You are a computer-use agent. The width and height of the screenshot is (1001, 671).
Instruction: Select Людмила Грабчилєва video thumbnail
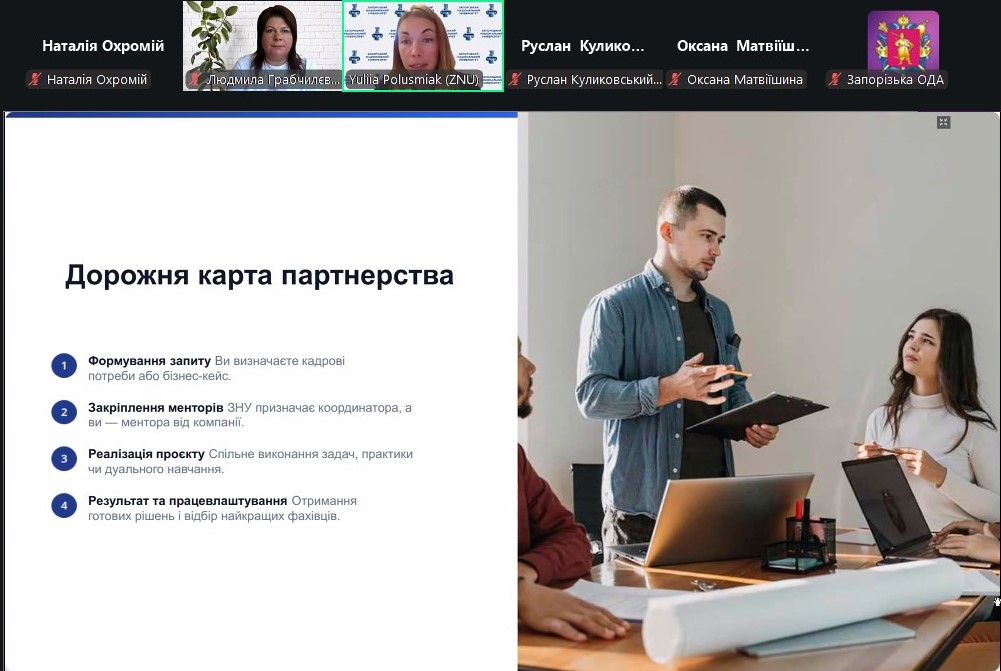[x=262, y=46]
